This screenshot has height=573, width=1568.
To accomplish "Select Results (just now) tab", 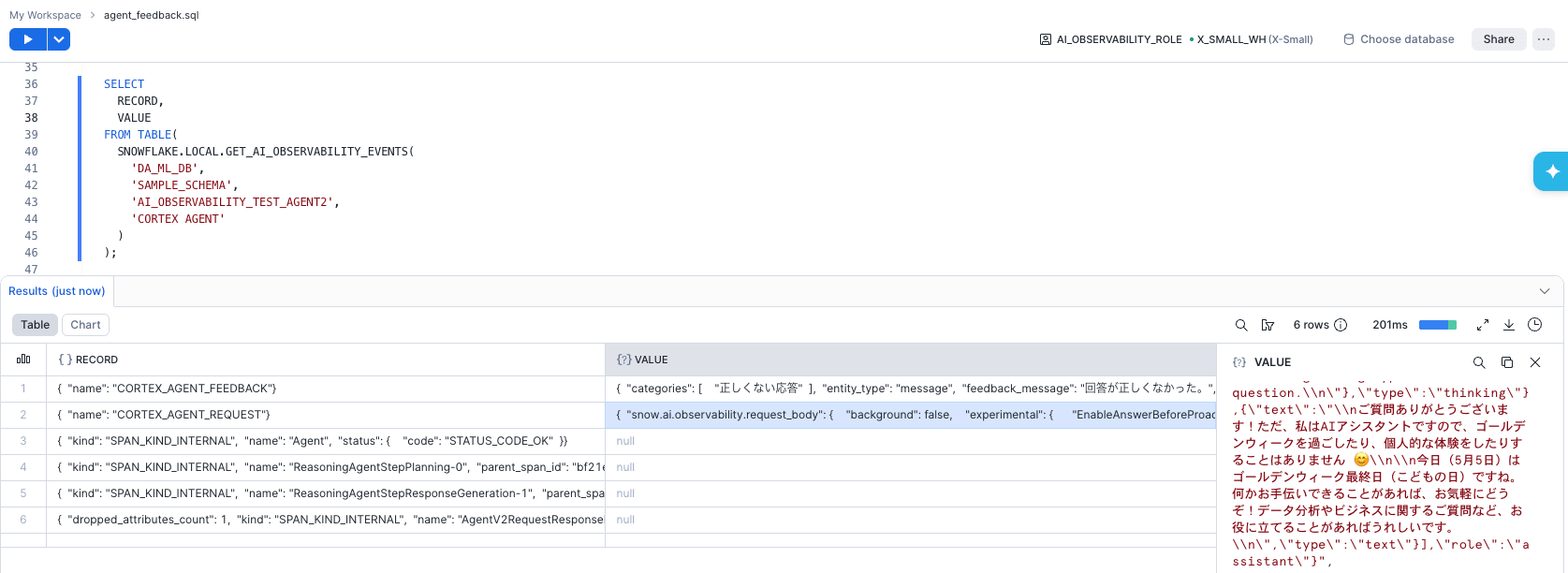I will coord(56,291).
